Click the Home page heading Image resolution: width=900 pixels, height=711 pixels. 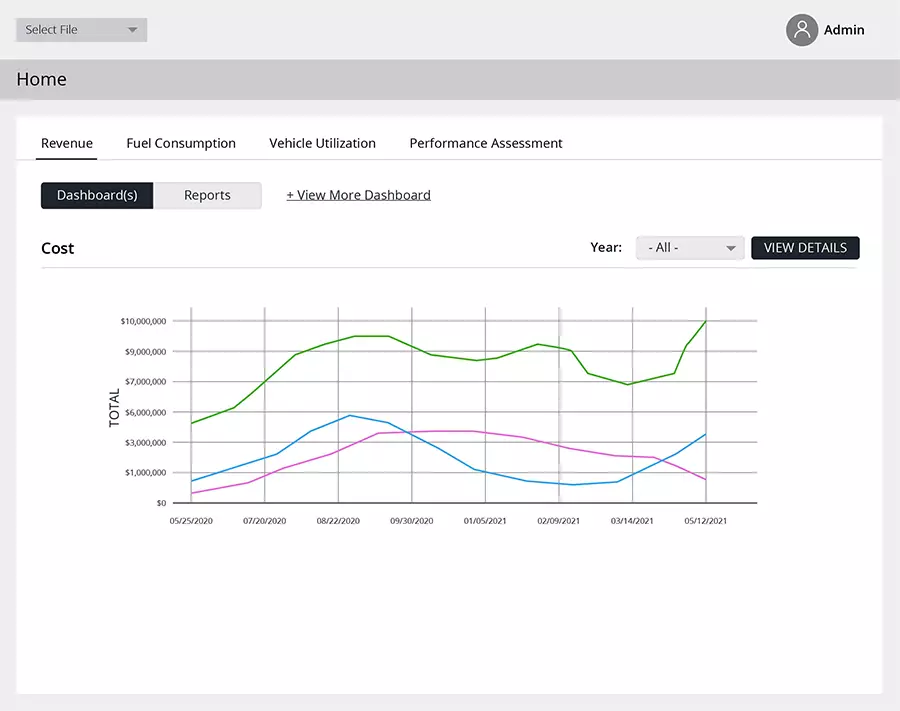click(x=42, y=80)
